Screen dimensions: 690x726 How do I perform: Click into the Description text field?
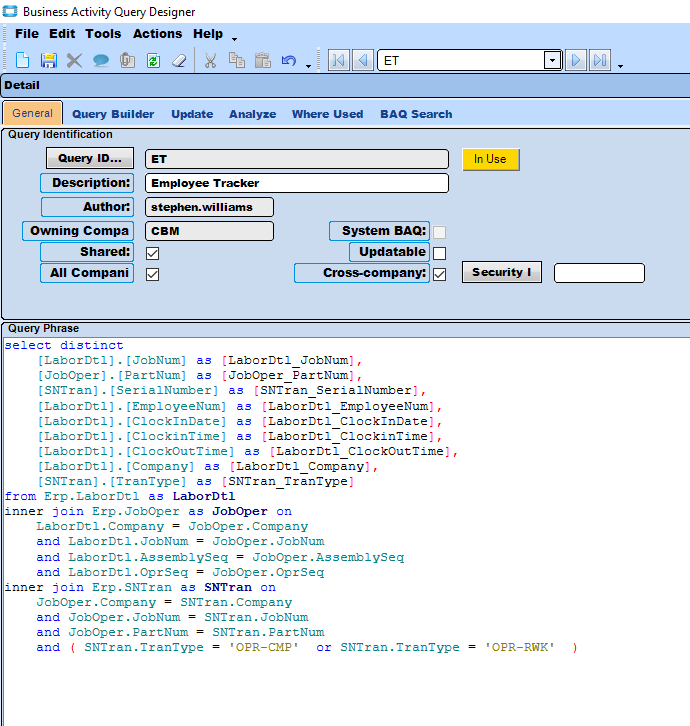[297, 184]
